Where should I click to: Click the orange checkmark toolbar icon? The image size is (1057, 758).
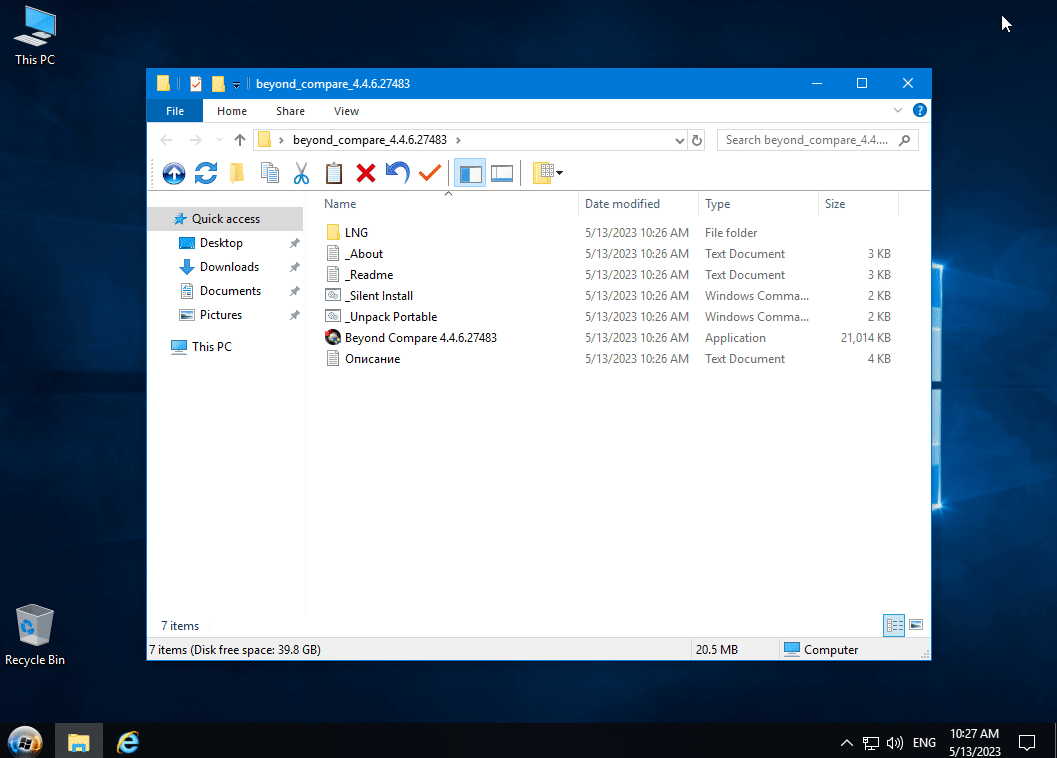[429, 173]
